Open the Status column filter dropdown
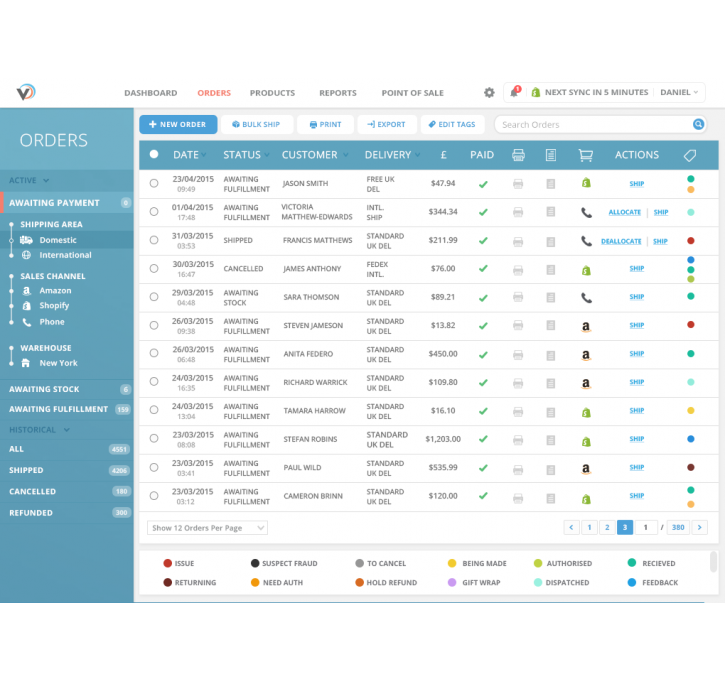This screenshot has height=680, width=725. [x=267, y=155]
